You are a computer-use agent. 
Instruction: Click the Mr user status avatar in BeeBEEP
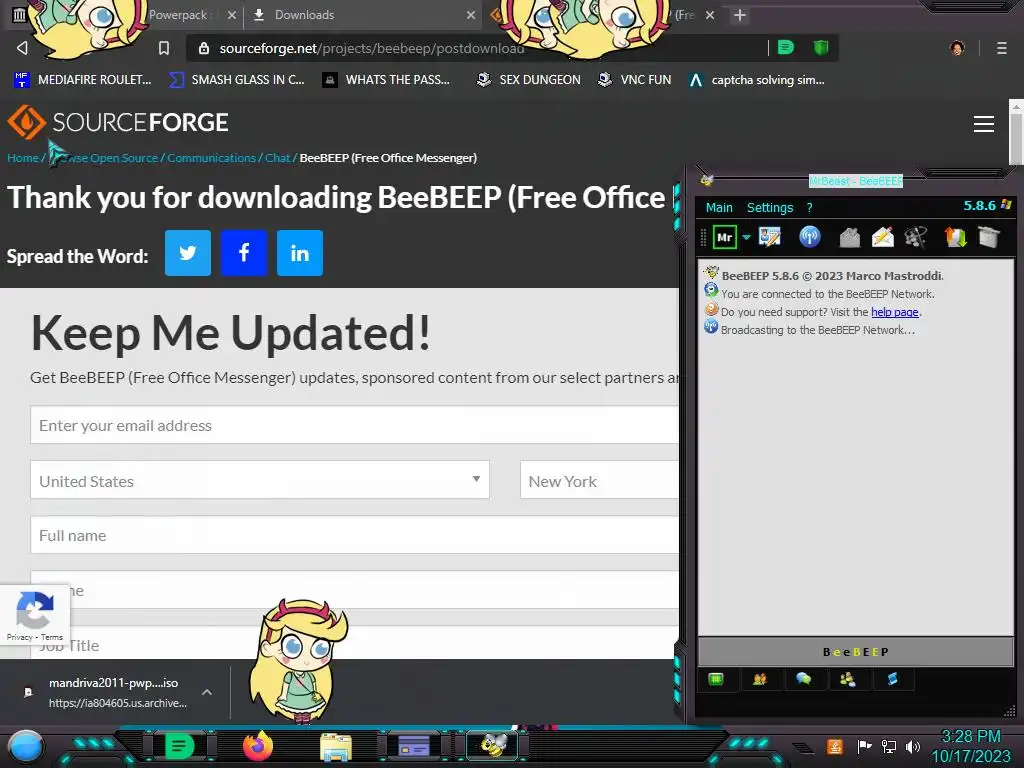pyautogui.click(x=725, y=237)
